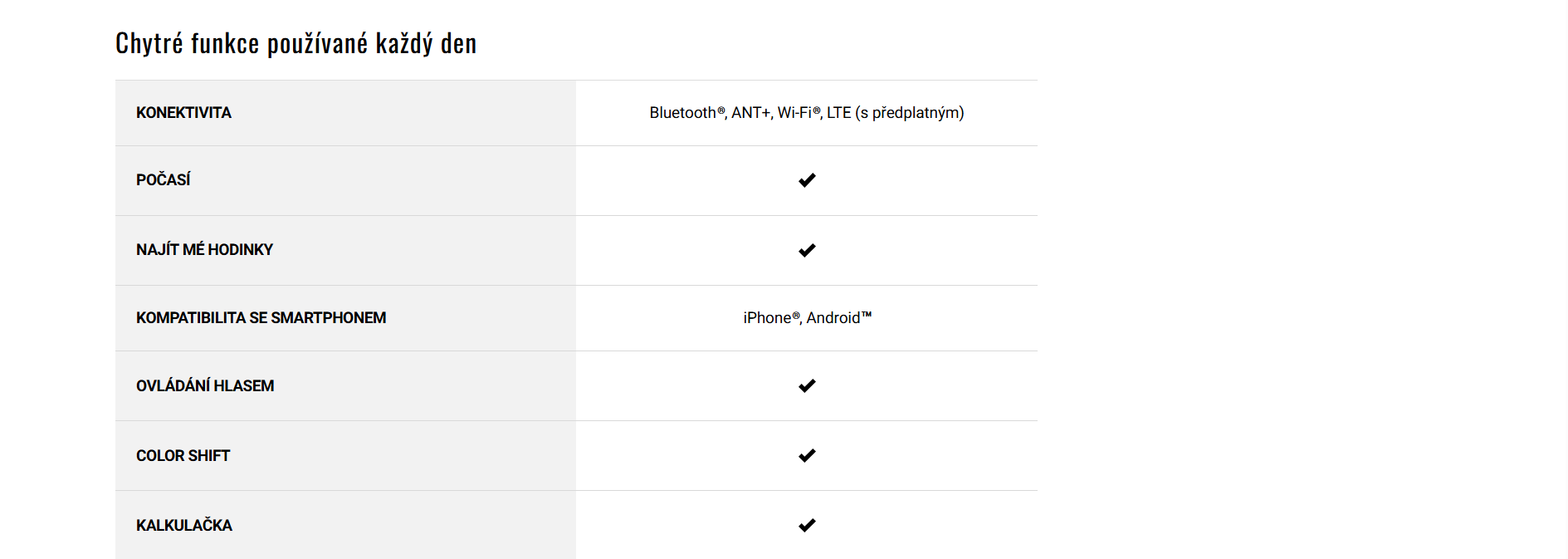Click the checkmark in the Color Shift row

(x=807, y=455)
